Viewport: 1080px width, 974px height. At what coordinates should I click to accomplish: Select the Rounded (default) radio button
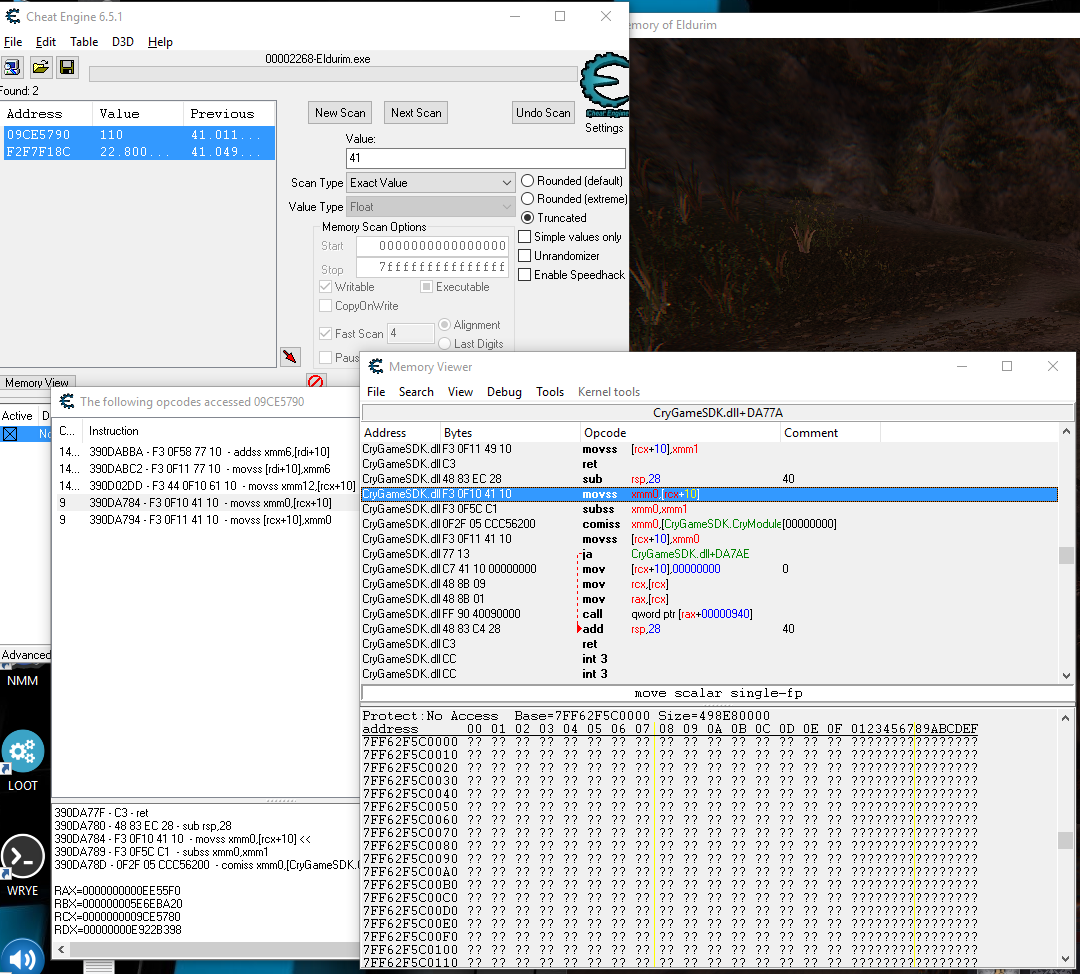coord(530,180)
